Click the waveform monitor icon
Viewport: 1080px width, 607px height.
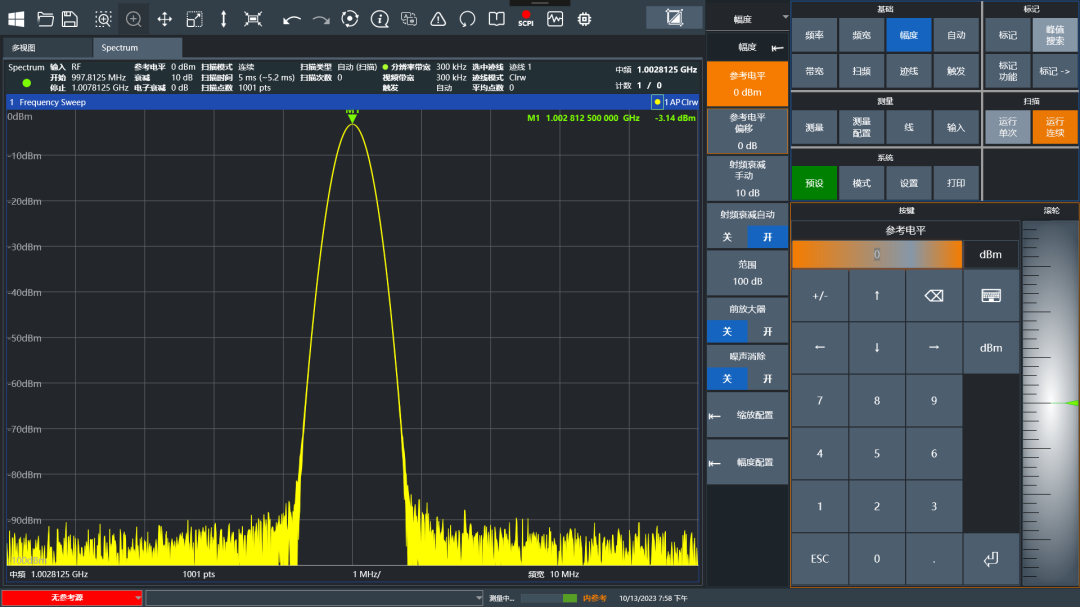(x=555, y=19)
